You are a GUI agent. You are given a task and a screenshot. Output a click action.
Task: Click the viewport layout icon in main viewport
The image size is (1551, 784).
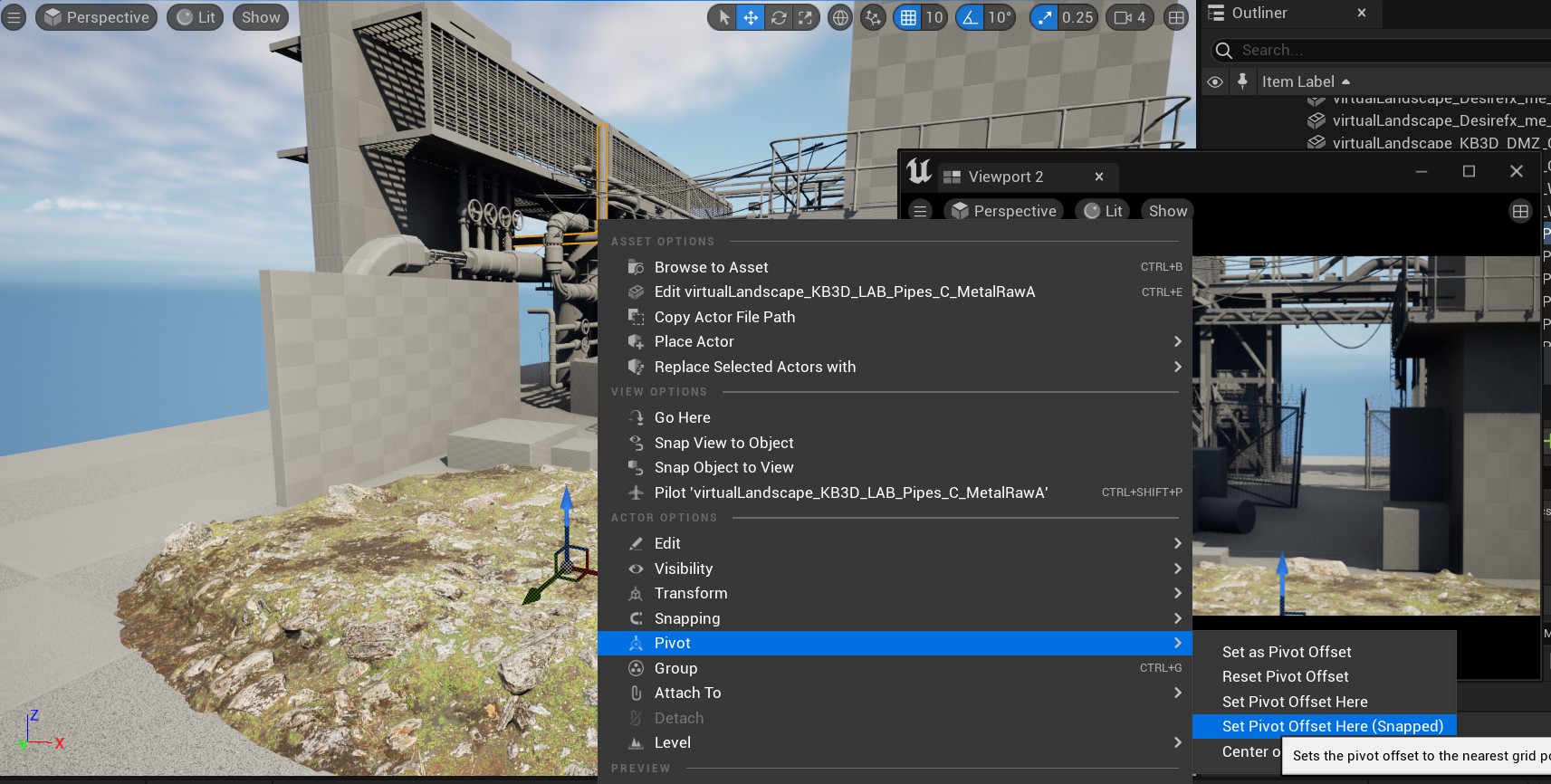(x=1176, y=17)
